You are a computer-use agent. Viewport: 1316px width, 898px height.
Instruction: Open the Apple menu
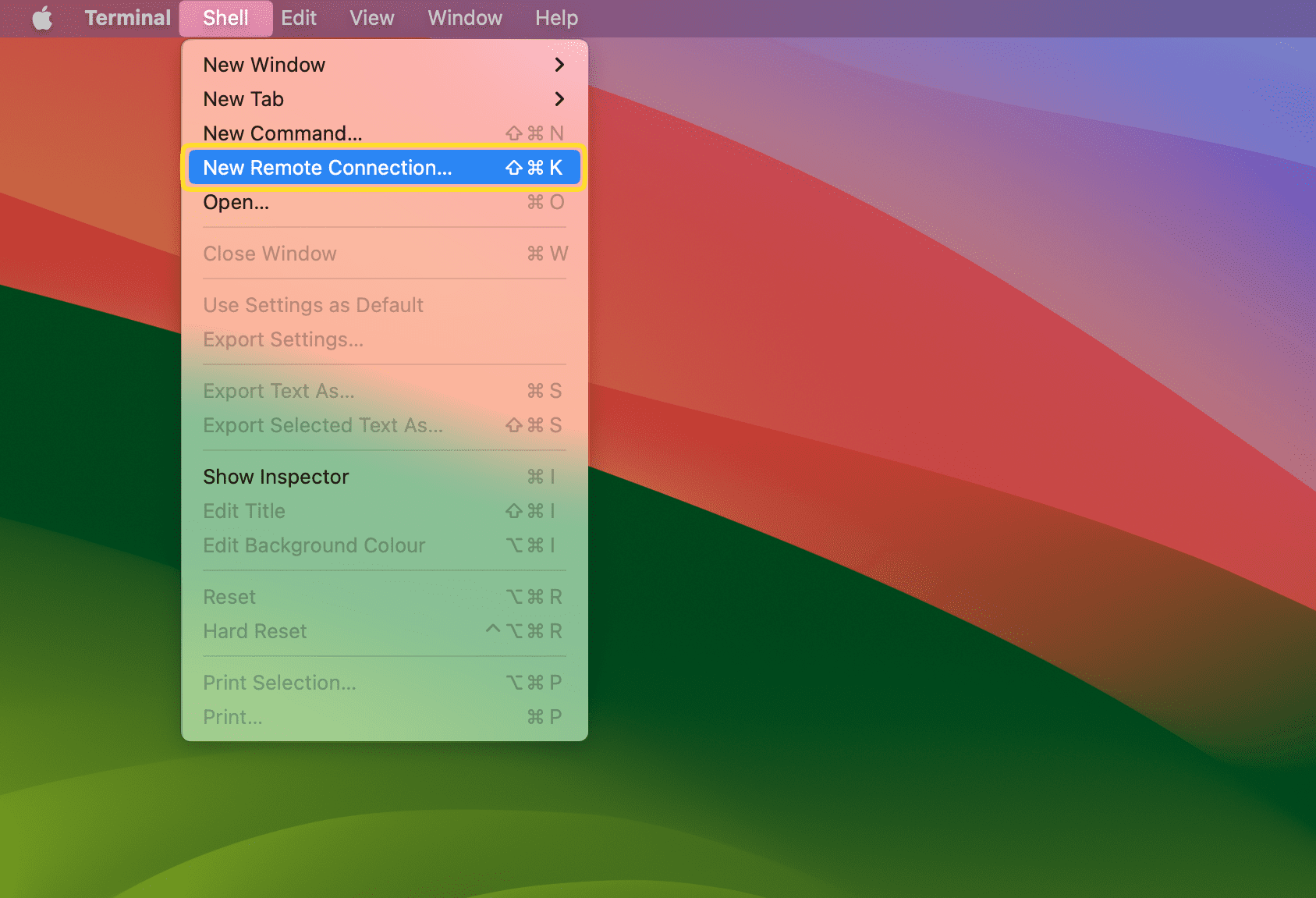pyautogui.click(x=43, y=17)
